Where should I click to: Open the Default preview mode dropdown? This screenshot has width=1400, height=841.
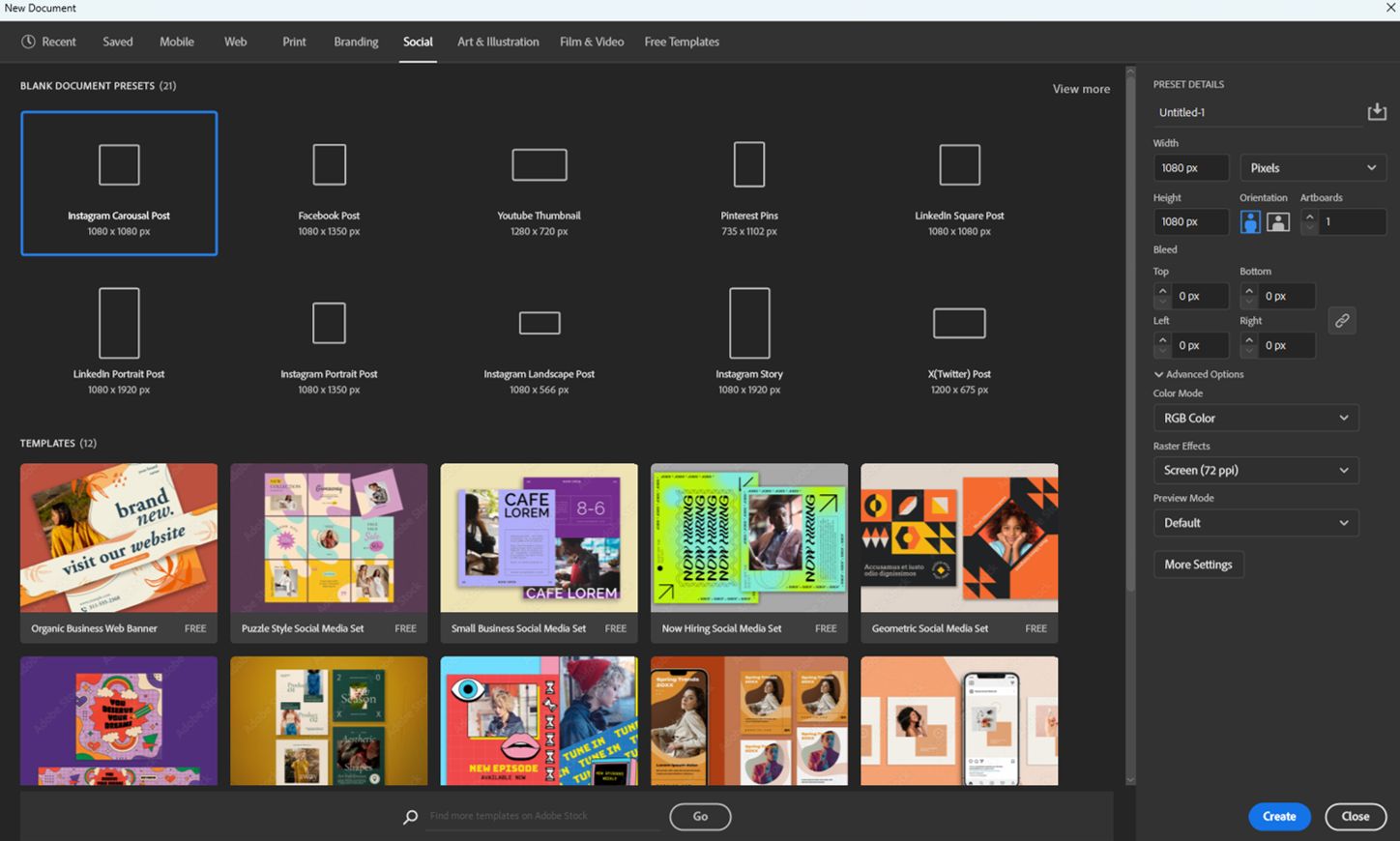click(1255, 522)
